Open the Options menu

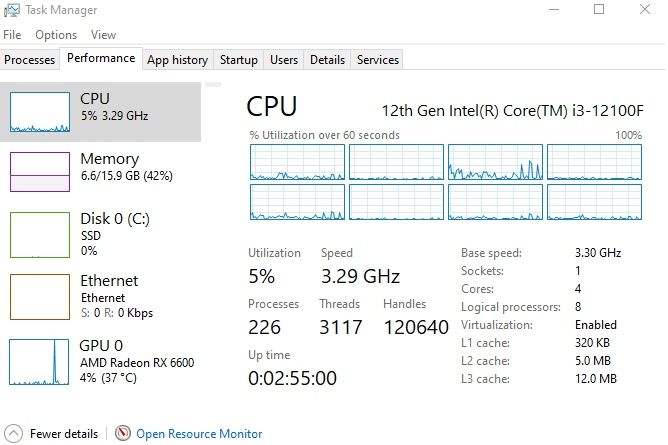[x=56, y=35]
